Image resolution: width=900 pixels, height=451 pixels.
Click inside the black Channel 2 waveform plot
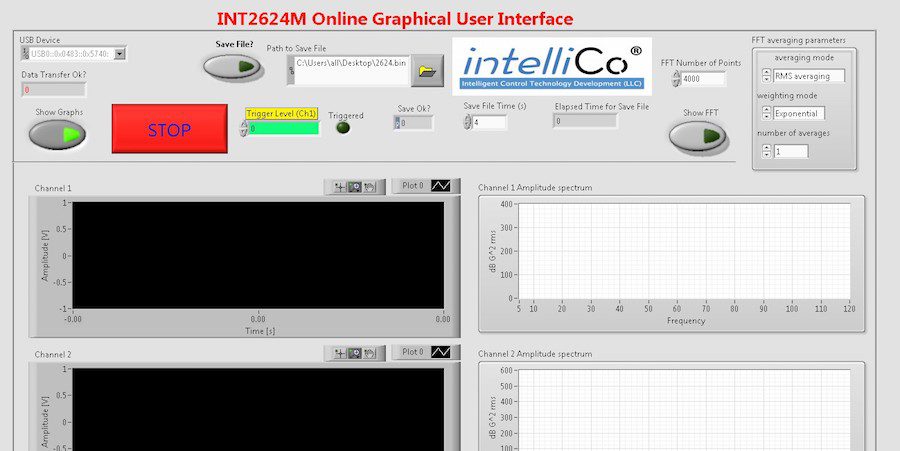pos(258,410)
